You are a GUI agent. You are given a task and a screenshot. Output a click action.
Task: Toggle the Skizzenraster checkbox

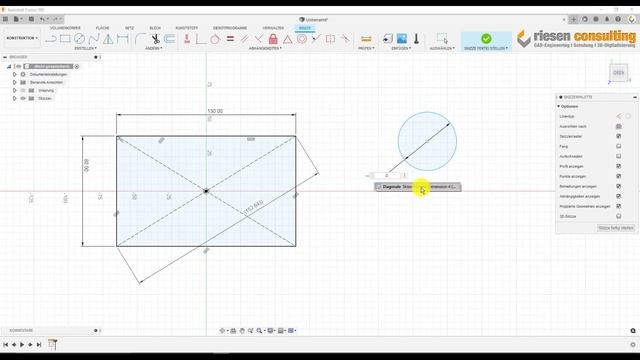(618, 136)
